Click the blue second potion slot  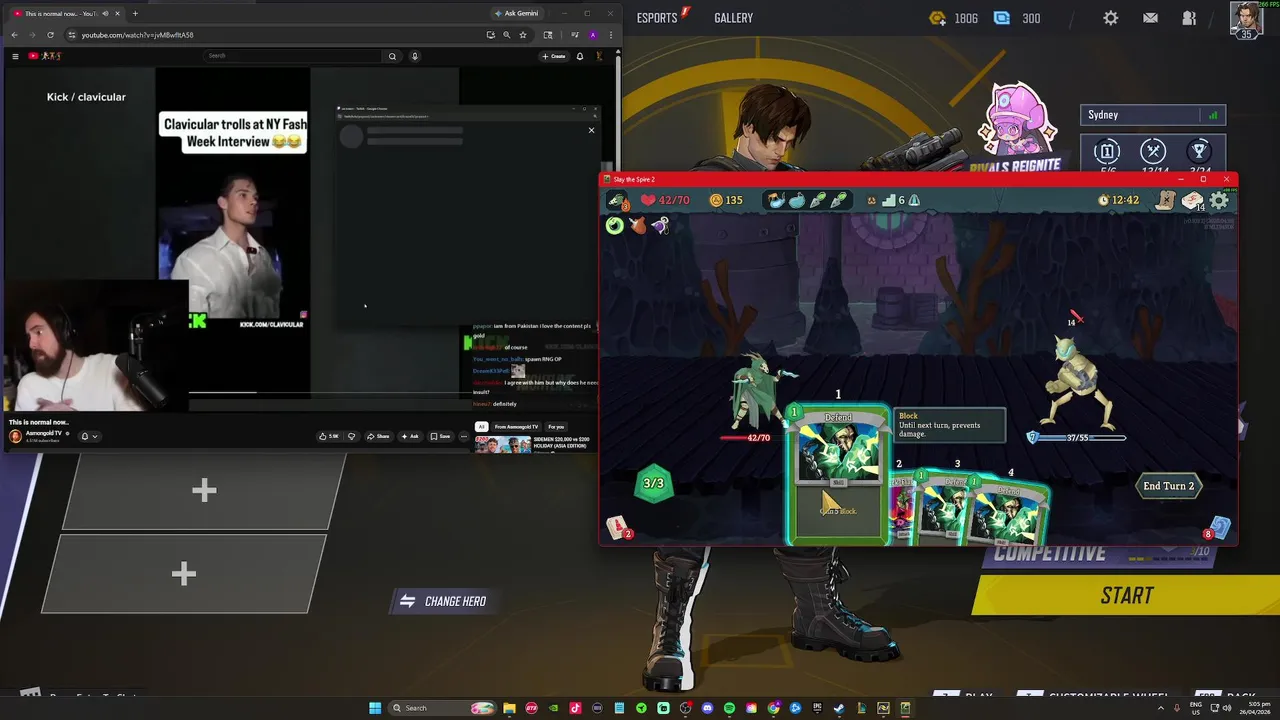(x=796, y=200)
